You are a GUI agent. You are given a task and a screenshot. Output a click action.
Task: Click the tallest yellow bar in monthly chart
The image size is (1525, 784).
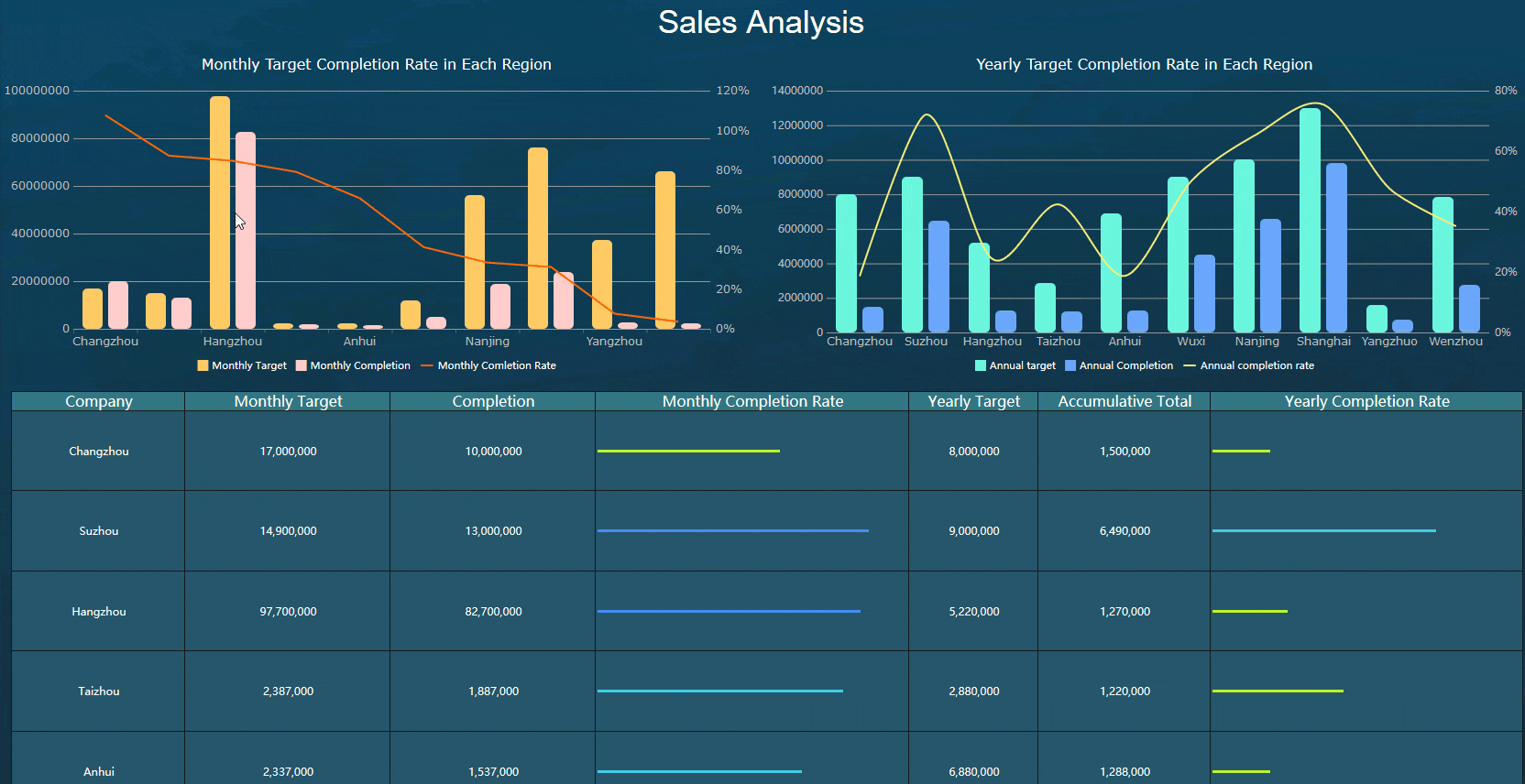(220, 212)
